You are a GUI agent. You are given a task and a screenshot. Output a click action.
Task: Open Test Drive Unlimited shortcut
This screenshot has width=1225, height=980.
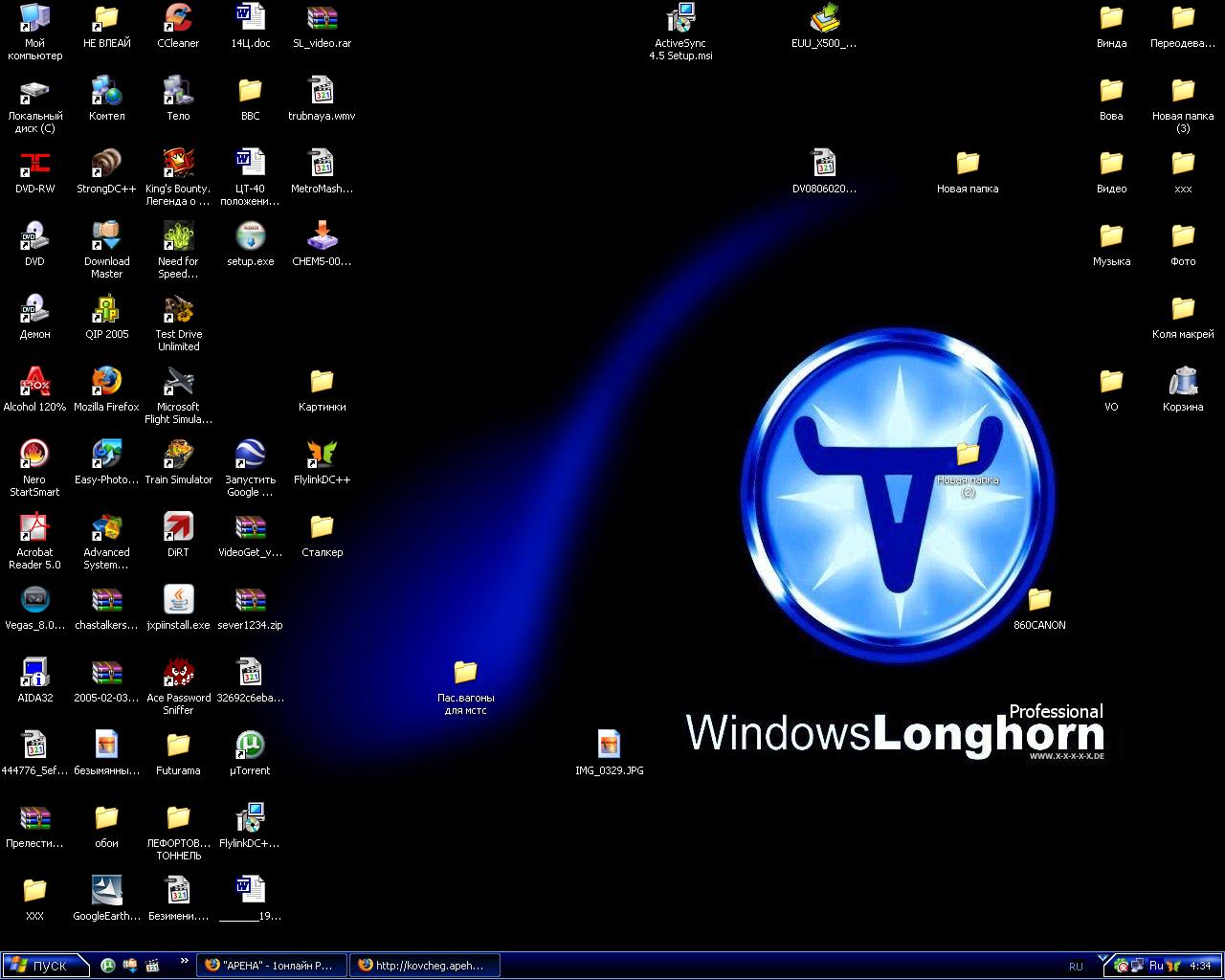click(178, 322)
